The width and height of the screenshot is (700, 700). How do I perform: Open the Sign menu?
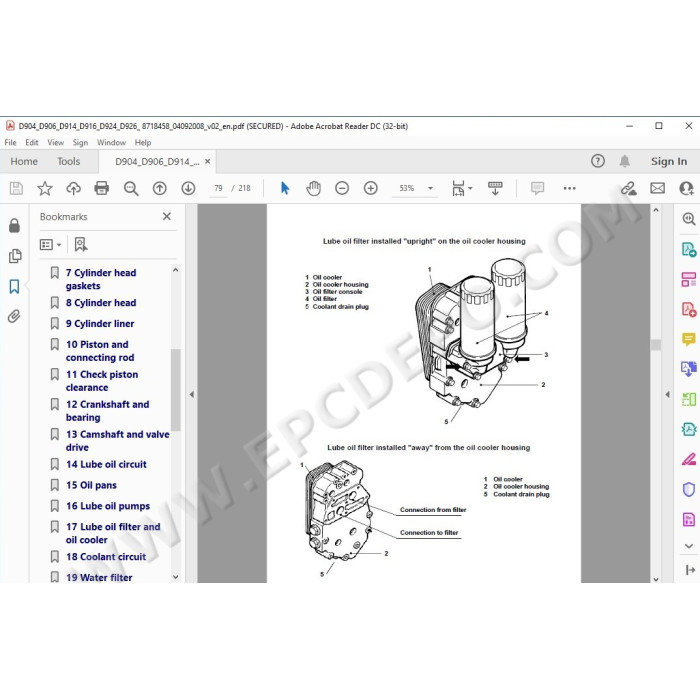point(80,142)
